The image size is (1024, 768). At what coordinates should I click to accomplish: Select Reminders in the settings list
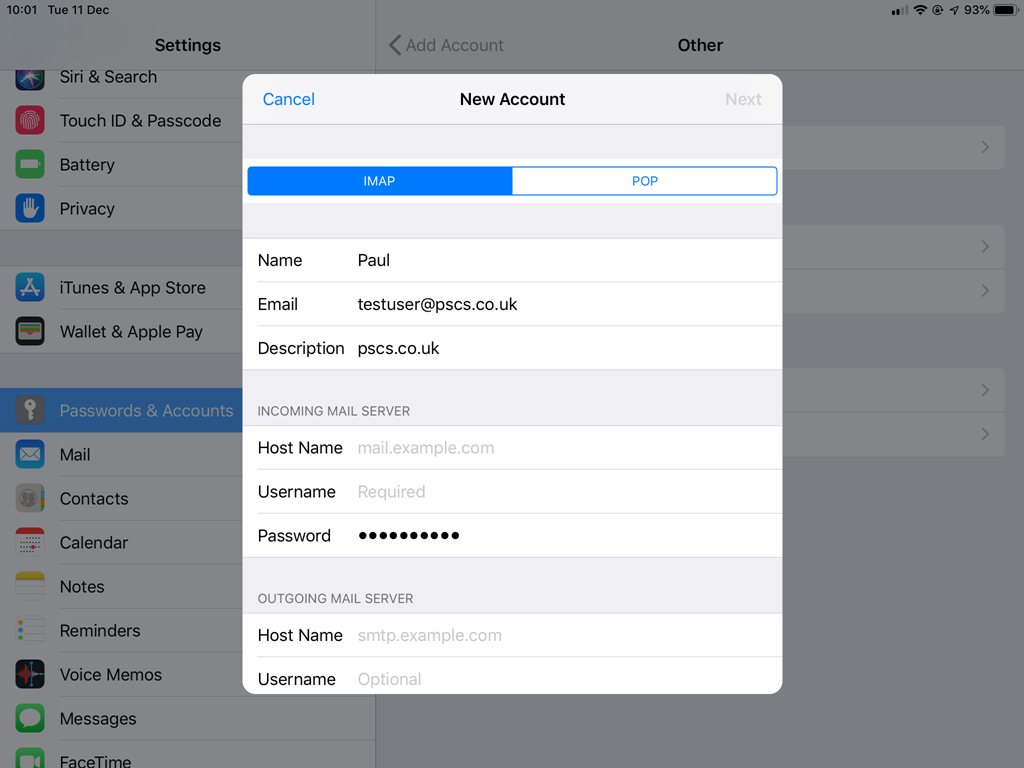click(x=100, y=631)
